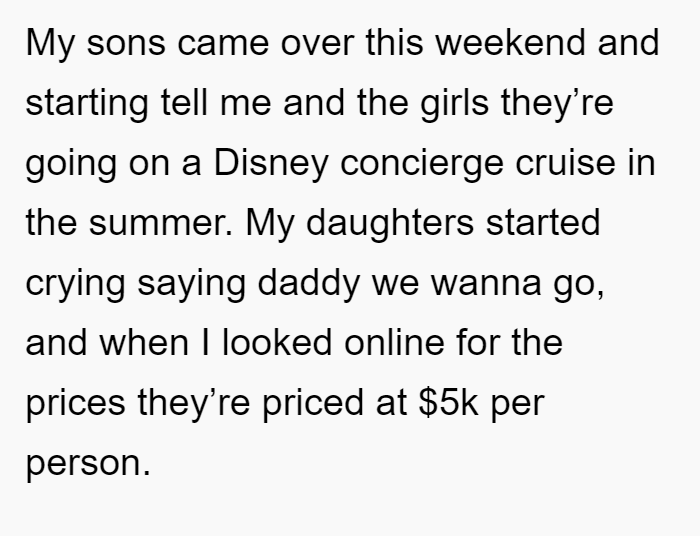Click the word "online" in sixth line
The width and height of the screenshot is (700, 536).
coord(395,343)
